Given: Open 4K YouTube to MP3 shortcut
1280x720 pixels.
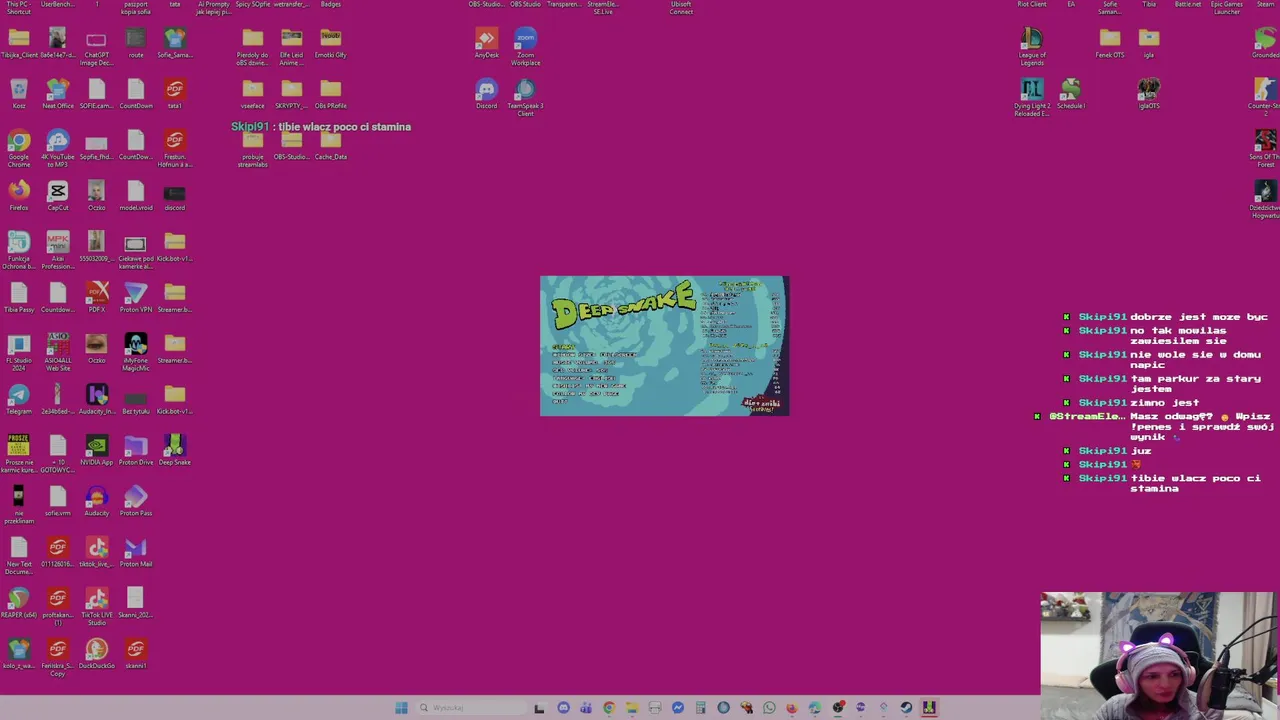Looking at the screenshot, I should pos(58,146).
